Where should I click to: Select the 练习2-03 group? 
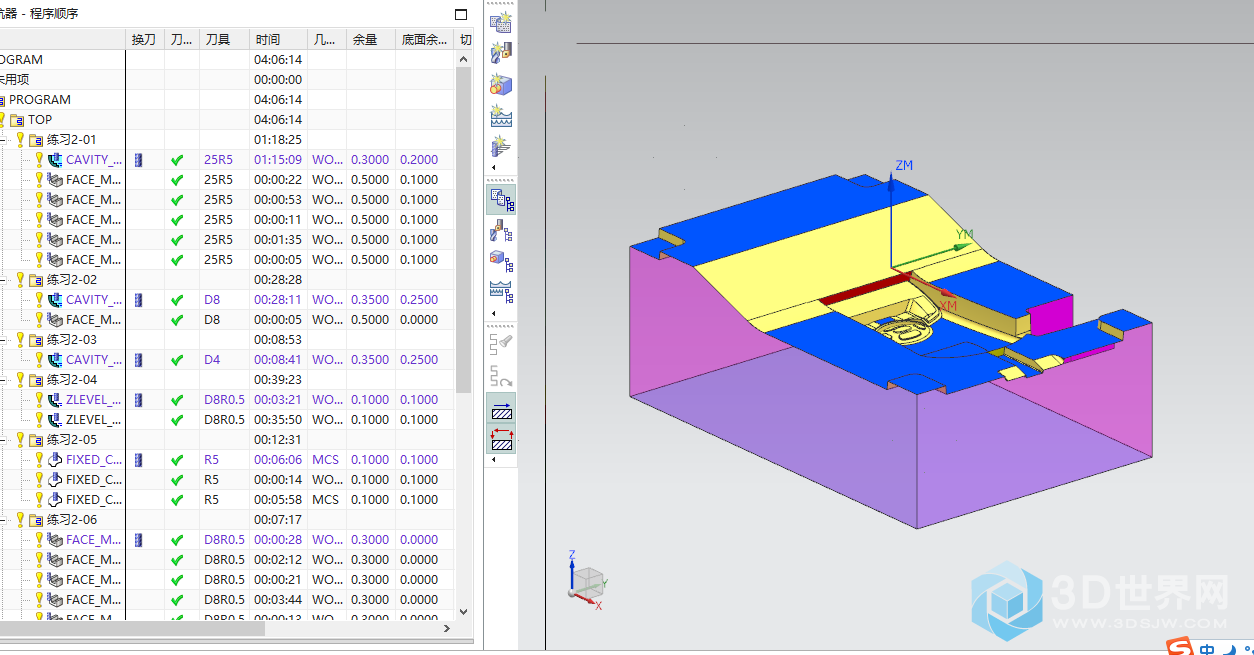point(72,339)
